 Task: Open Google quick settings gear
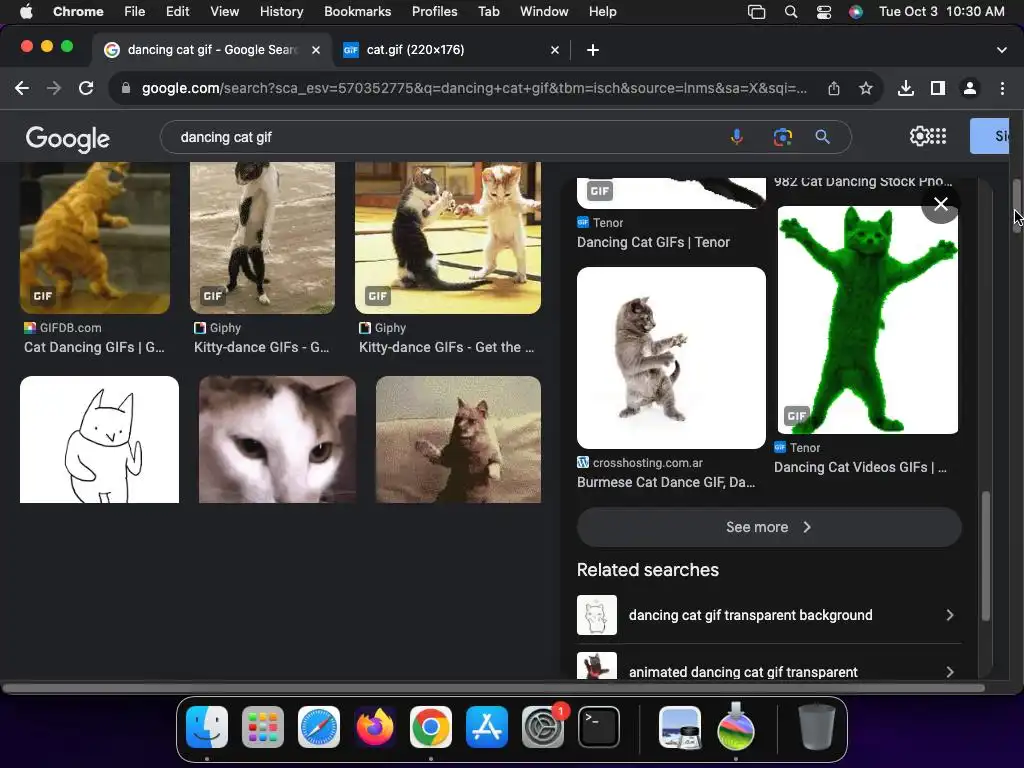(x=919, y=136)
